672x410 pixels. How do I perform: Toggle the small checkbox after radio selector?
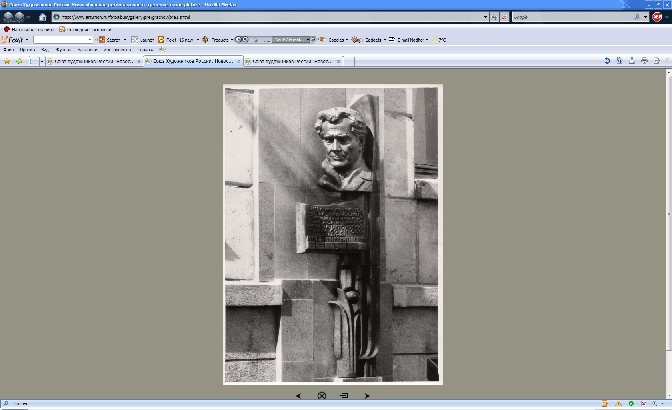pos(313,39)
